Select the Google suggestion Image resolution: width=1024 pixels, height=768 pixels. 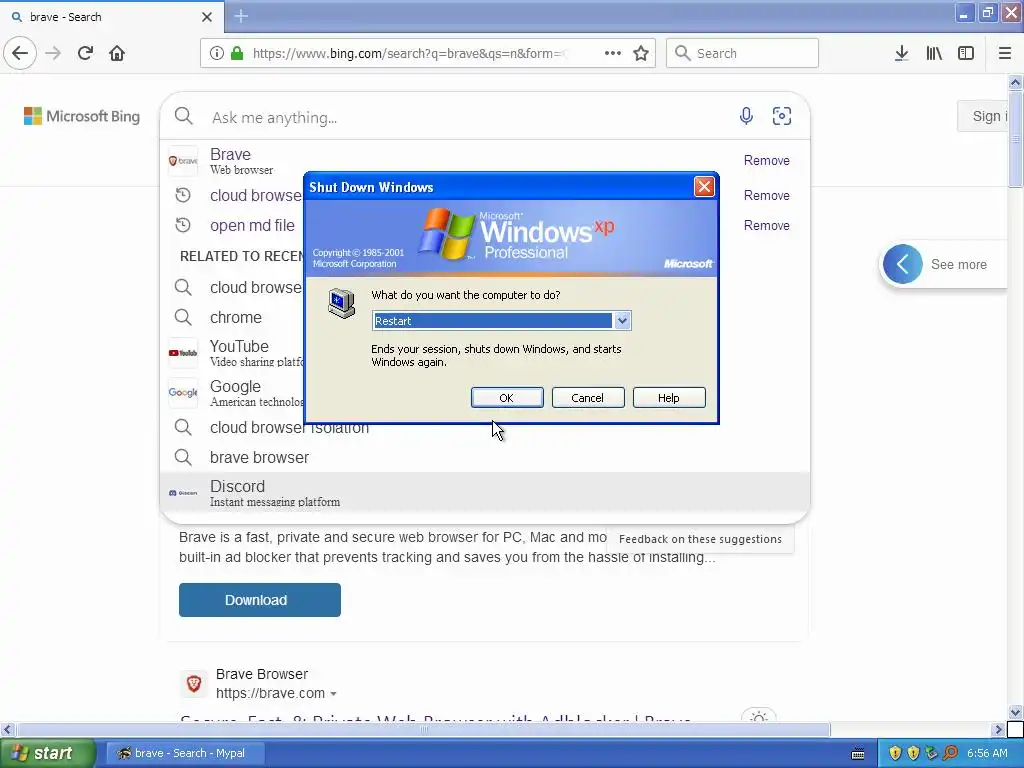click(235, 393)
